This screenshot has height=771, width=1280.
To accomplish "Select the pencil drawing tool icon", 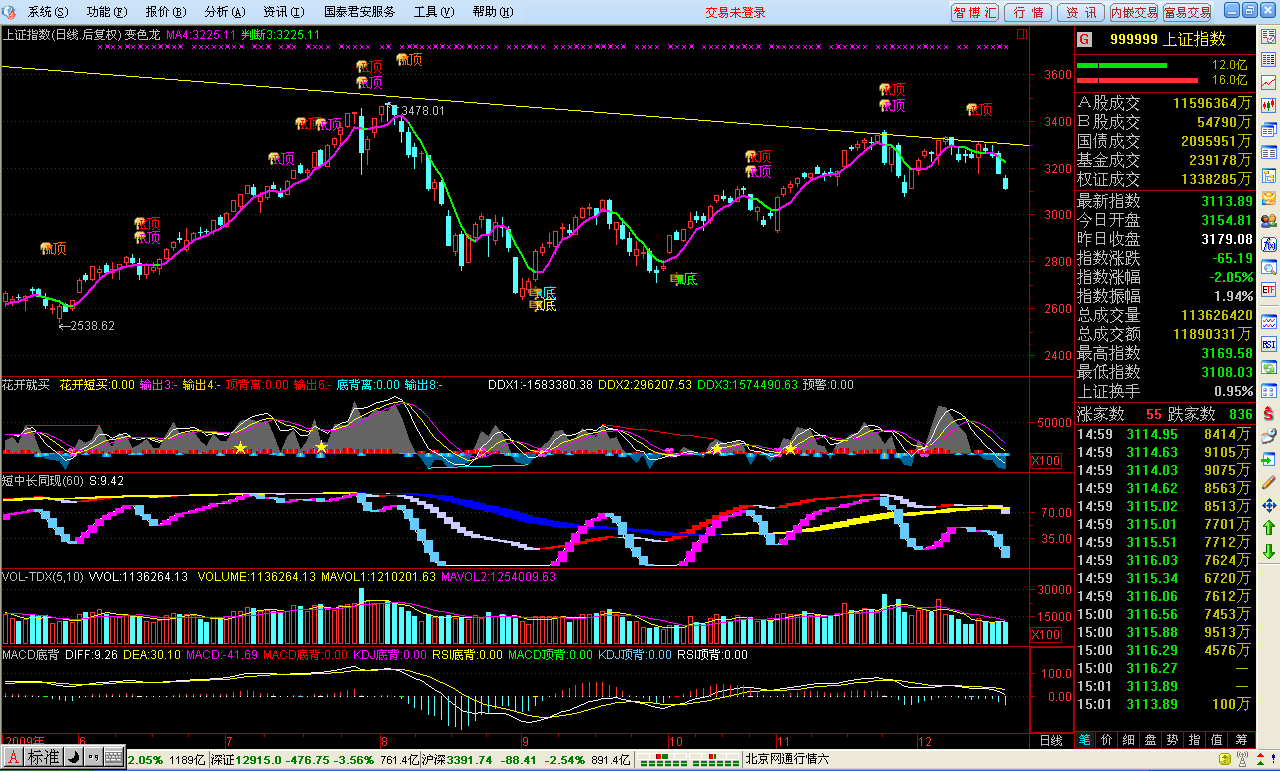I will (1268, 482).
